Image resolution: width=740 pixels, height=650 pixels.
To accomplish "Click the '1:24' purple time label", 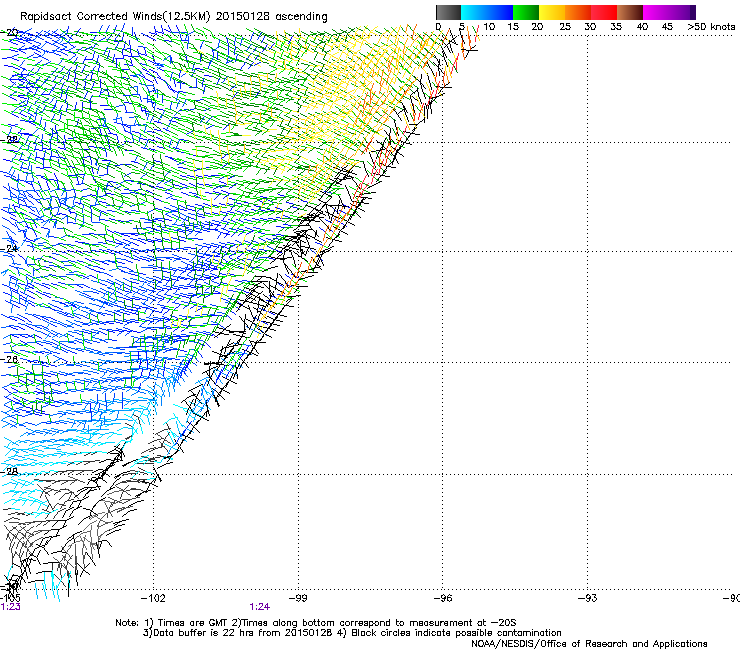I will pos(260,607).
